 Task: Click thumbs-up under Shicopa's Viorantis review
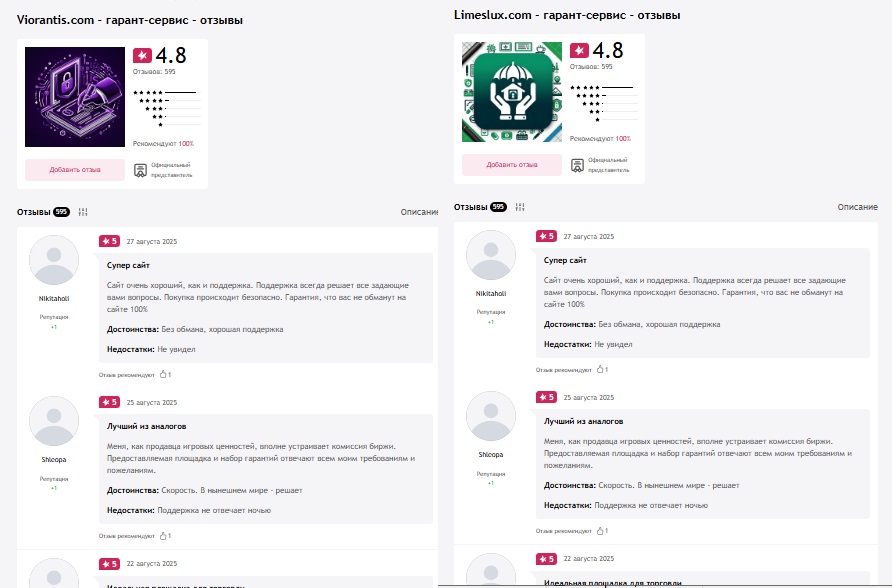(x=163, y=536)
